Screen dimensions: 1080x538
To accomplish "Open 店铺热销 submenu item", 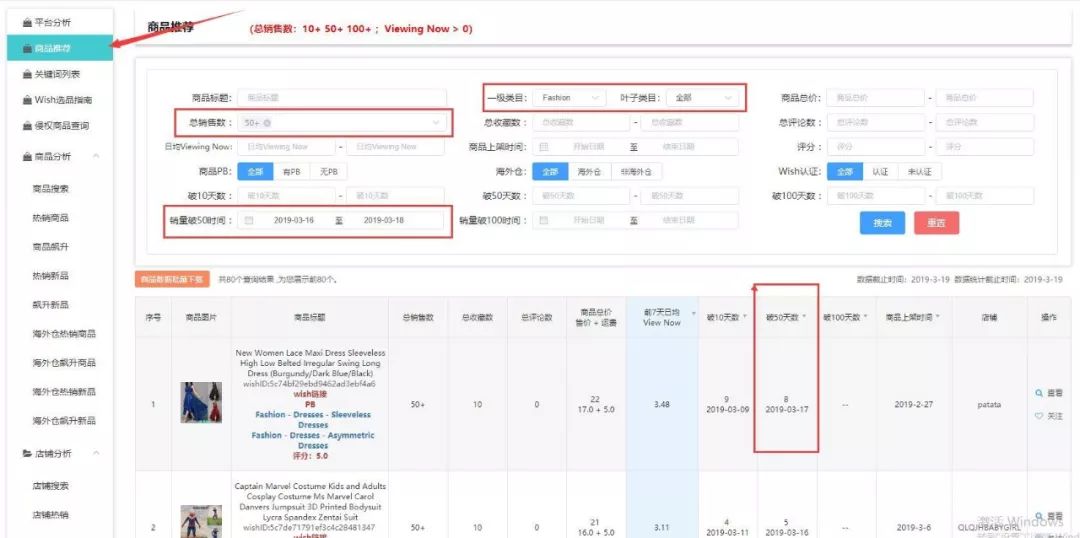I will coord(50,515).
